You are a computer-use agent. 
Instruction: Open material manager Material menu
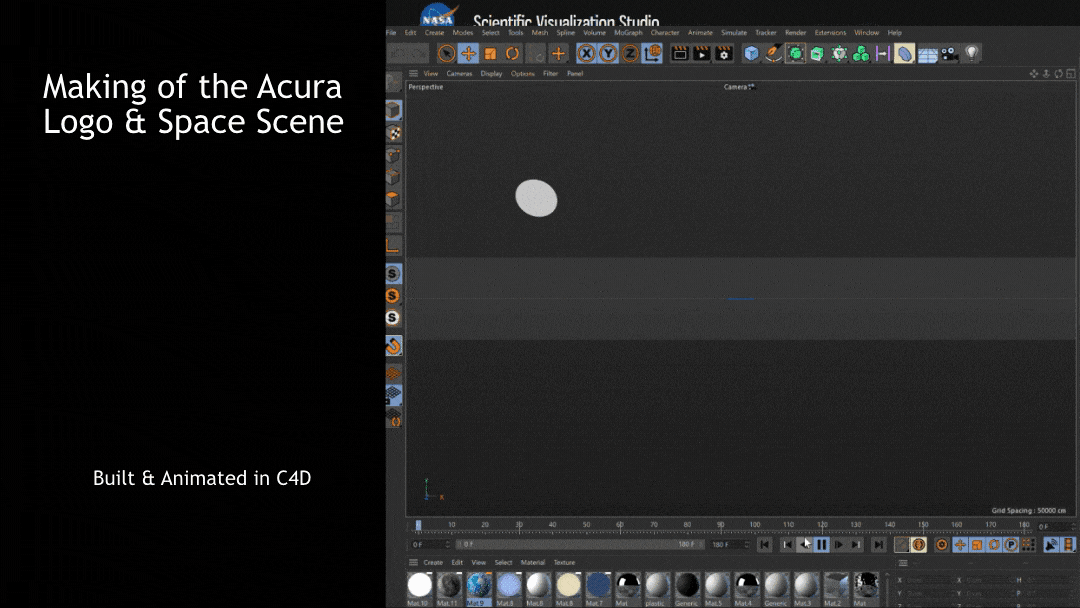532,563
